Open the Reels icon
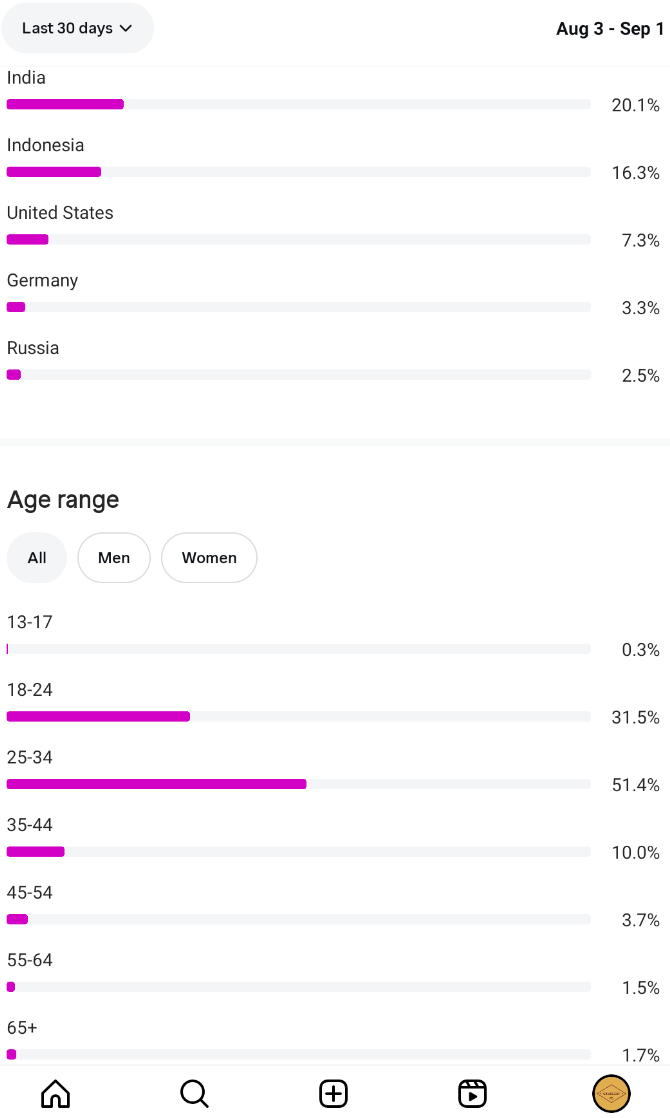Viewport: 670px width, 1118px height. (x=472, y=1093)
